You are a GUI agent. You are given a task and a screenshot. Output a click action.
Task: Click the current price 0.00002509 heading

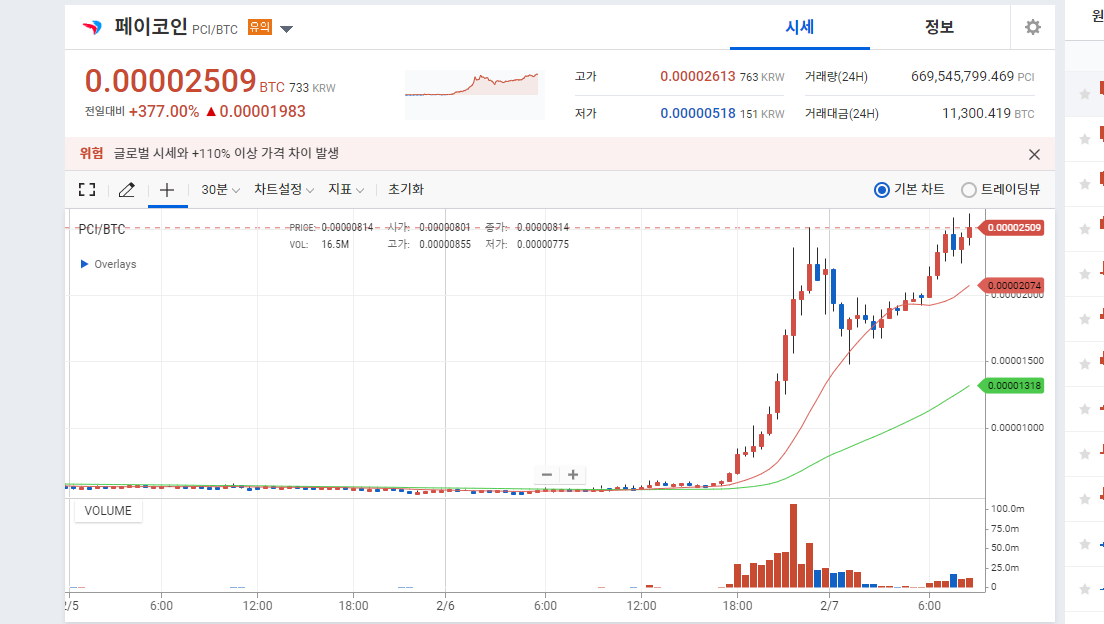(x=170, y=81)
